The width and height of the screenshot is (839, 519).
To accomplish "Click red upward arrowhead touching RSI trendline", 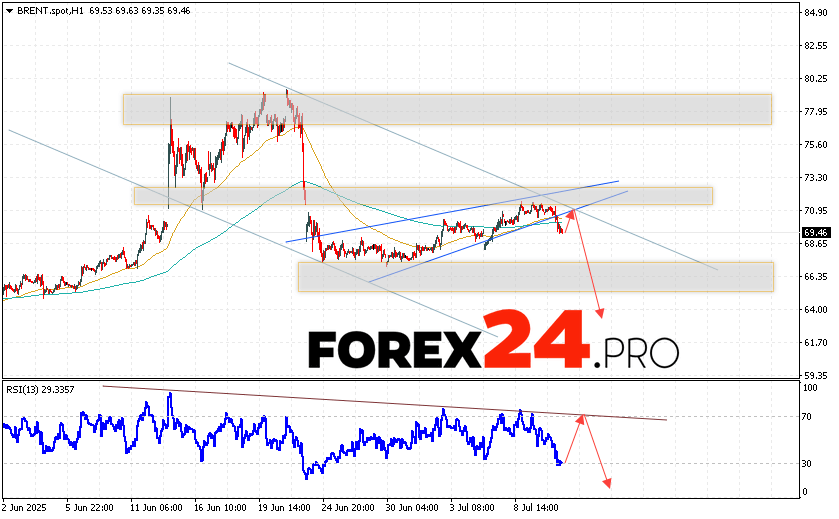I will coord(581,417).
